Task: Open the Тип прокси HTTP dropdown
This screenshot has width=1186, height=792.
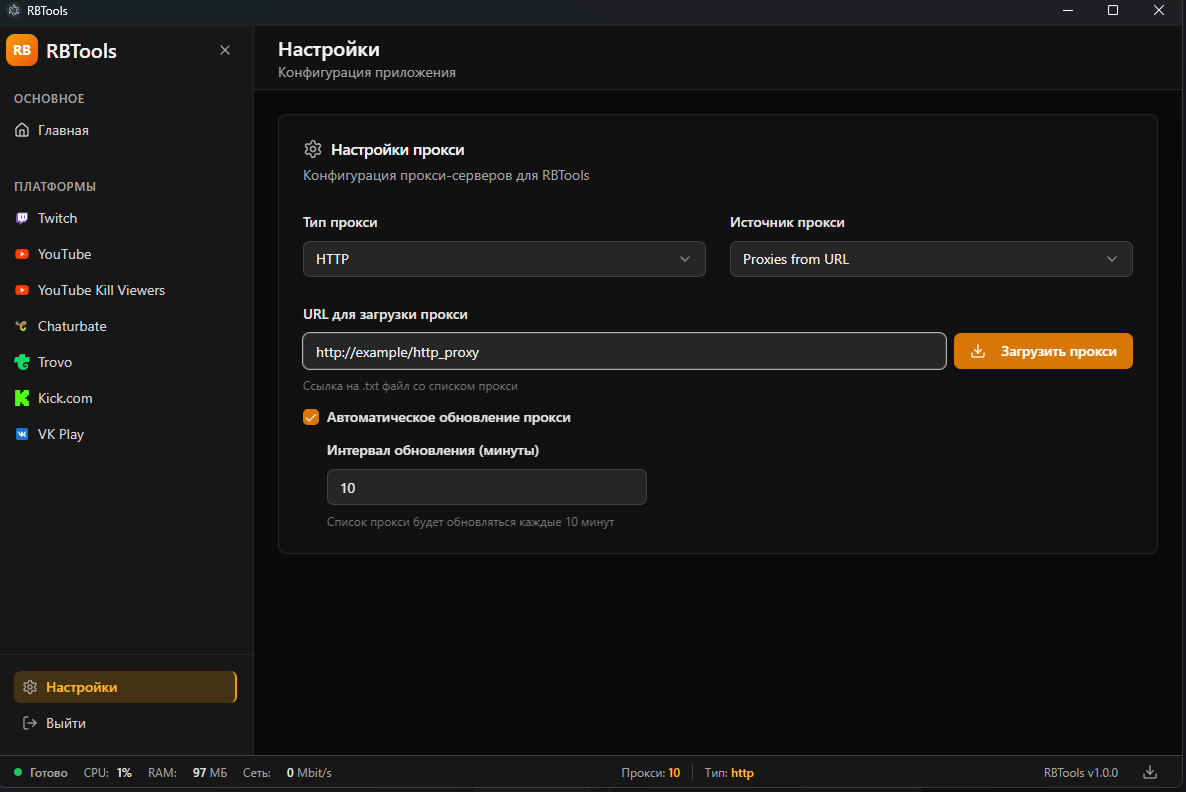Action: [504, 259]
